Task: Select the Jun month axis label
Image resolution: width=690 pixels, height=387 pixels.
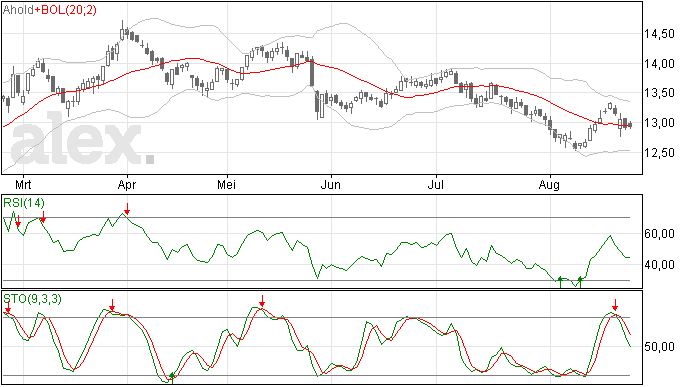Action: 330,184
